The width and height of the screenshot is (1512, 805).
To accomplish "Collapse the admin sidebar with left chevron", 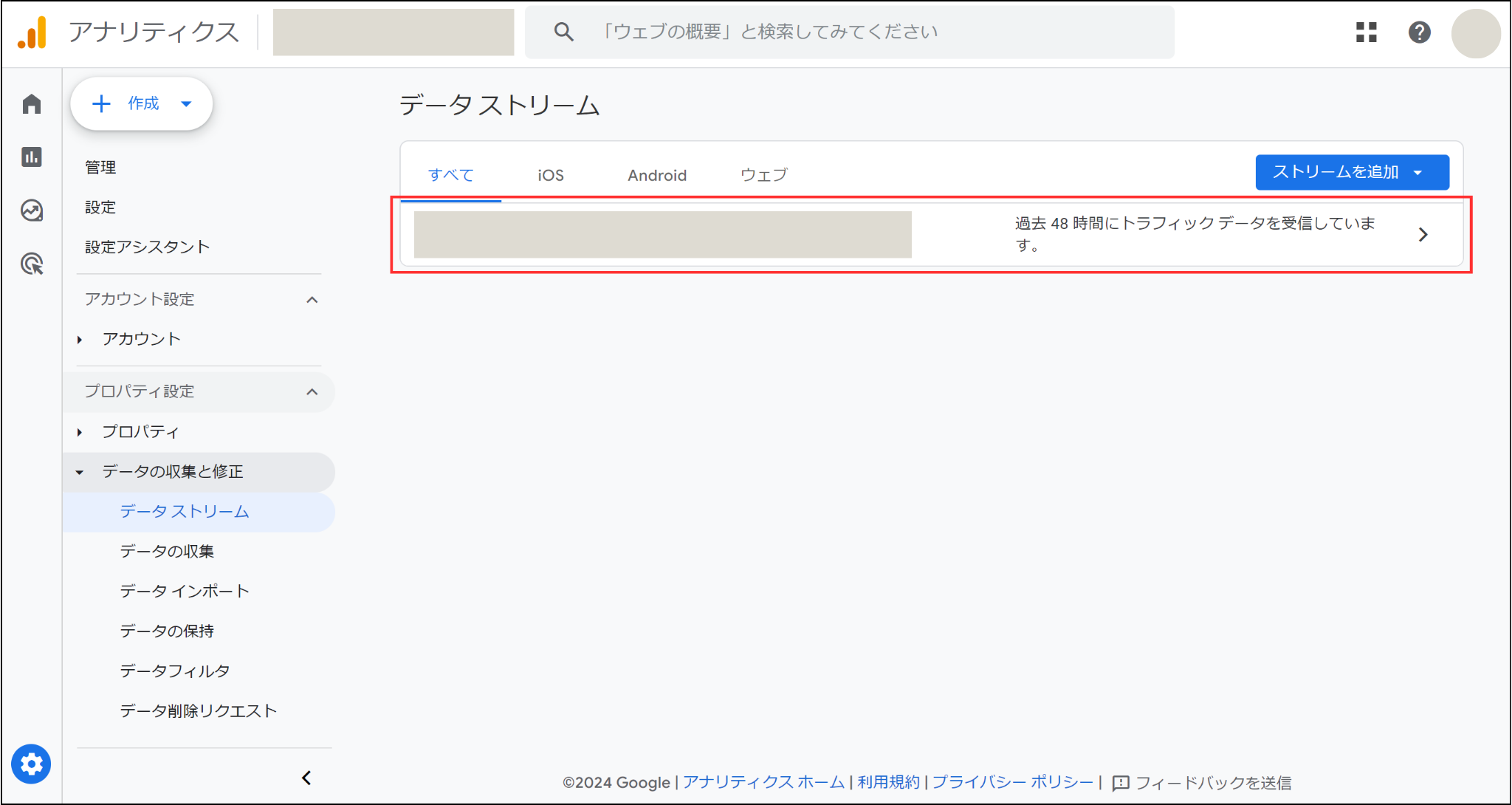I will (306, 778).
